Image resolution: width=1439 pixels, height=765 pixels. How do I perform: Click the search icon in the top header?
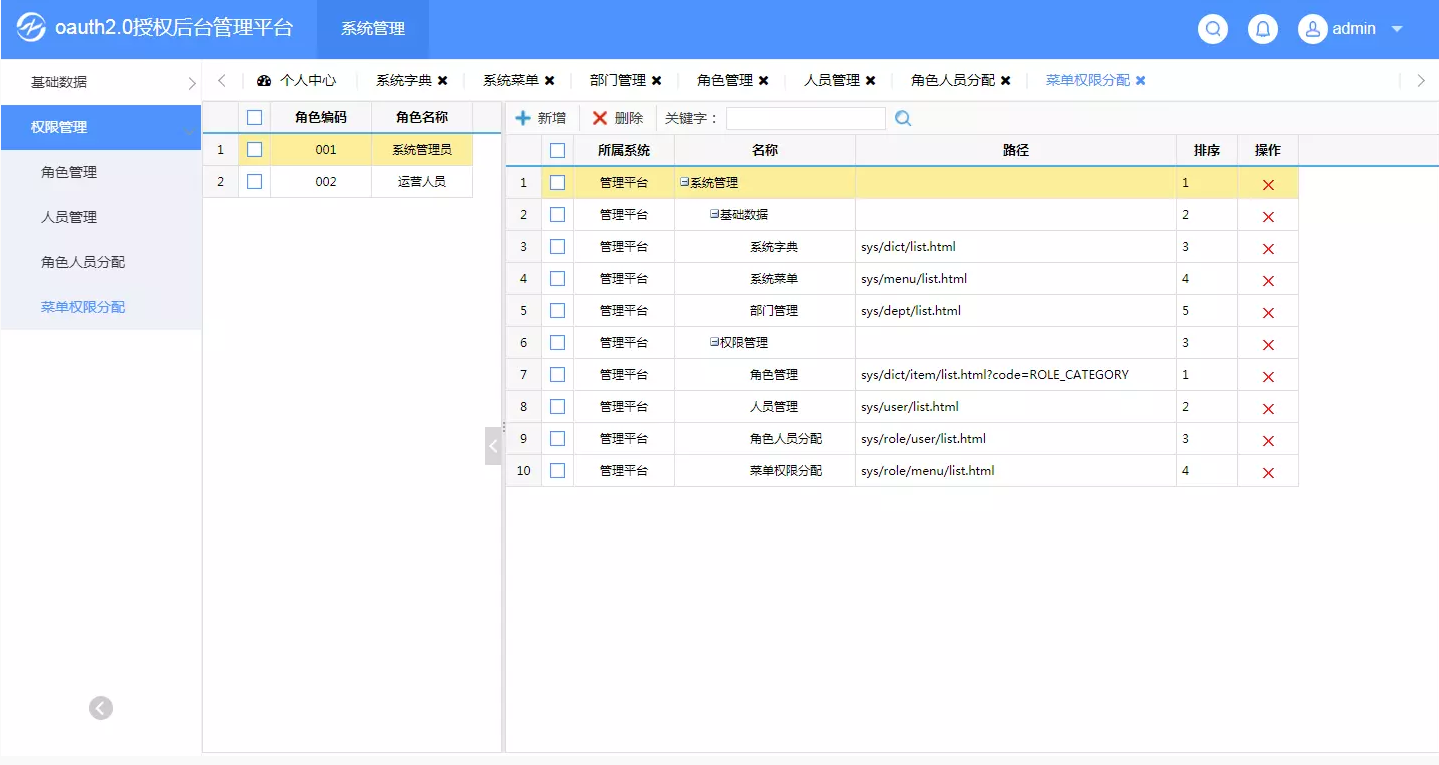coord(1213,29)
